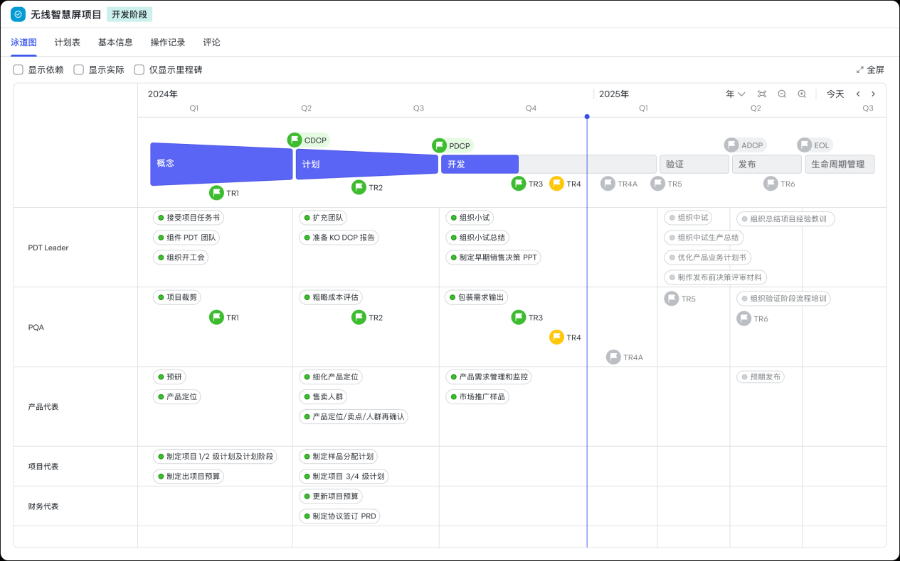Enter fullscreen with 全屏 button

[x=870, y=70]
